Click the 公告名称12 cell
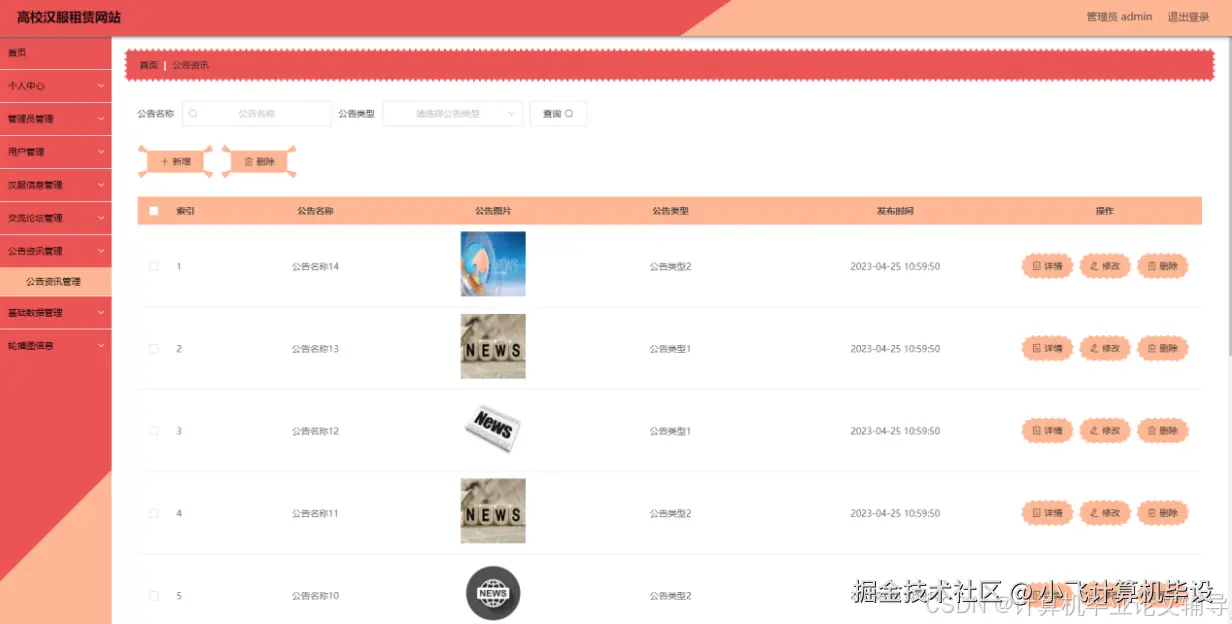1232x624 pixels. (x=315, y=431)
